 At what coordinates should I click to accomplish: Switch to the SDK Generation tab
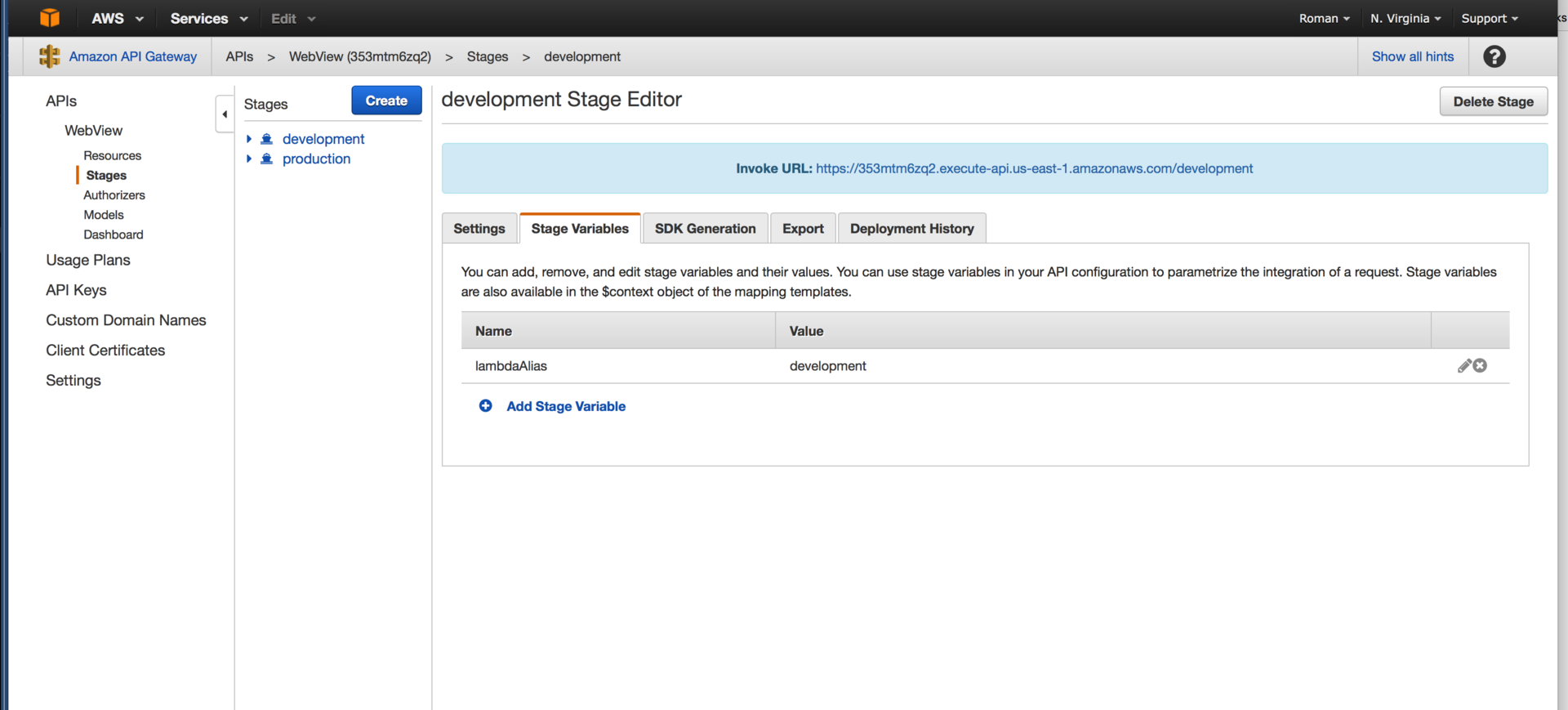706,229
